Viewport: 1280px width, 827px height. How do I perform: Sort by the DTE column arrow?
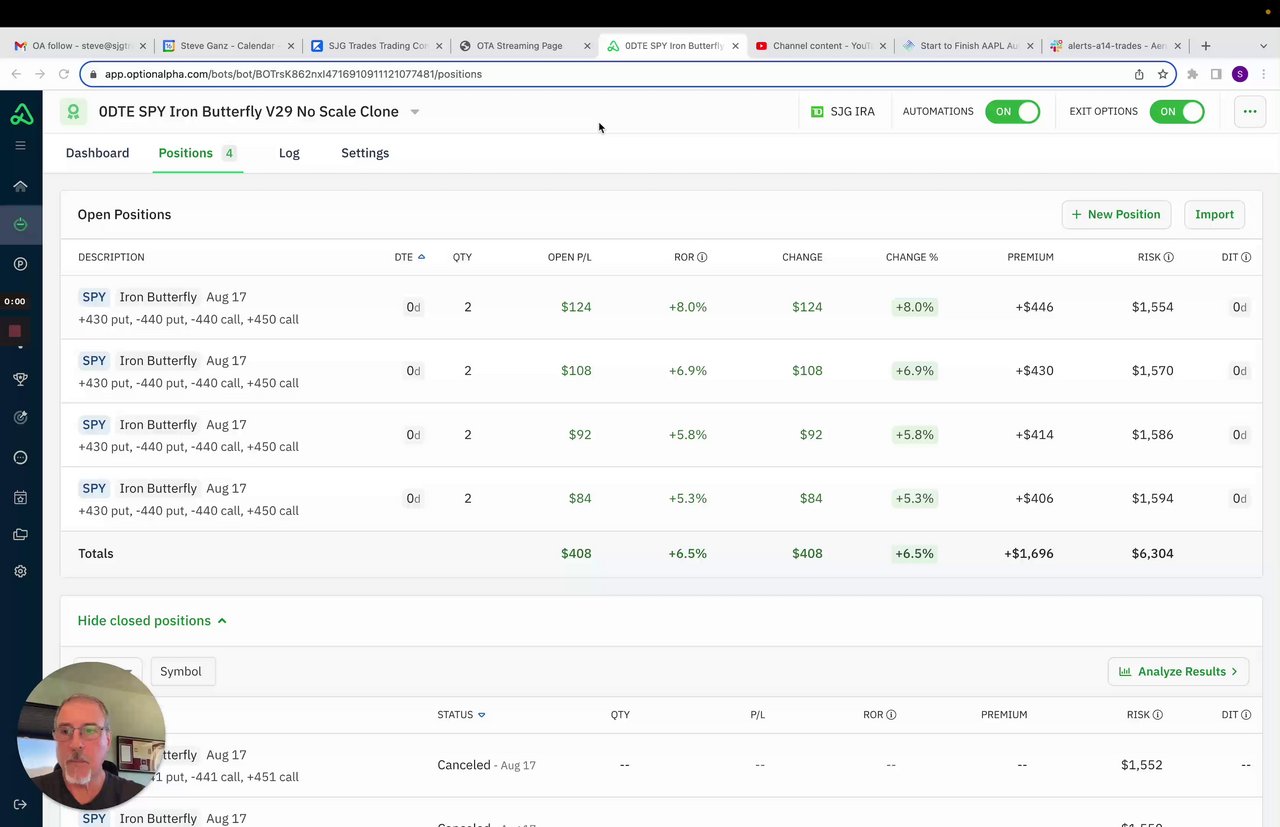[421, 257]
